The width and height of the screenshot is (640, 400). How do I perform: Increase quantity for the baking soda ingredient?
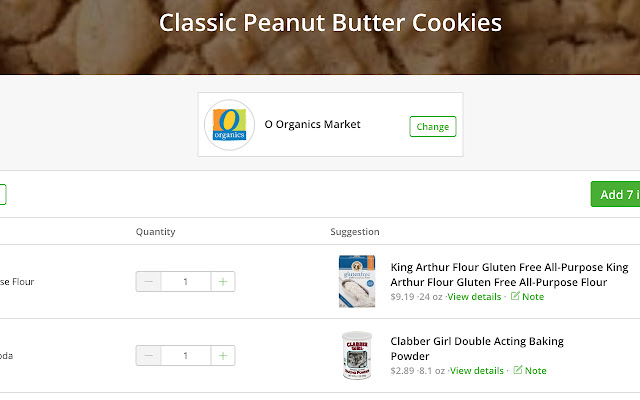[x=223, y=355]
